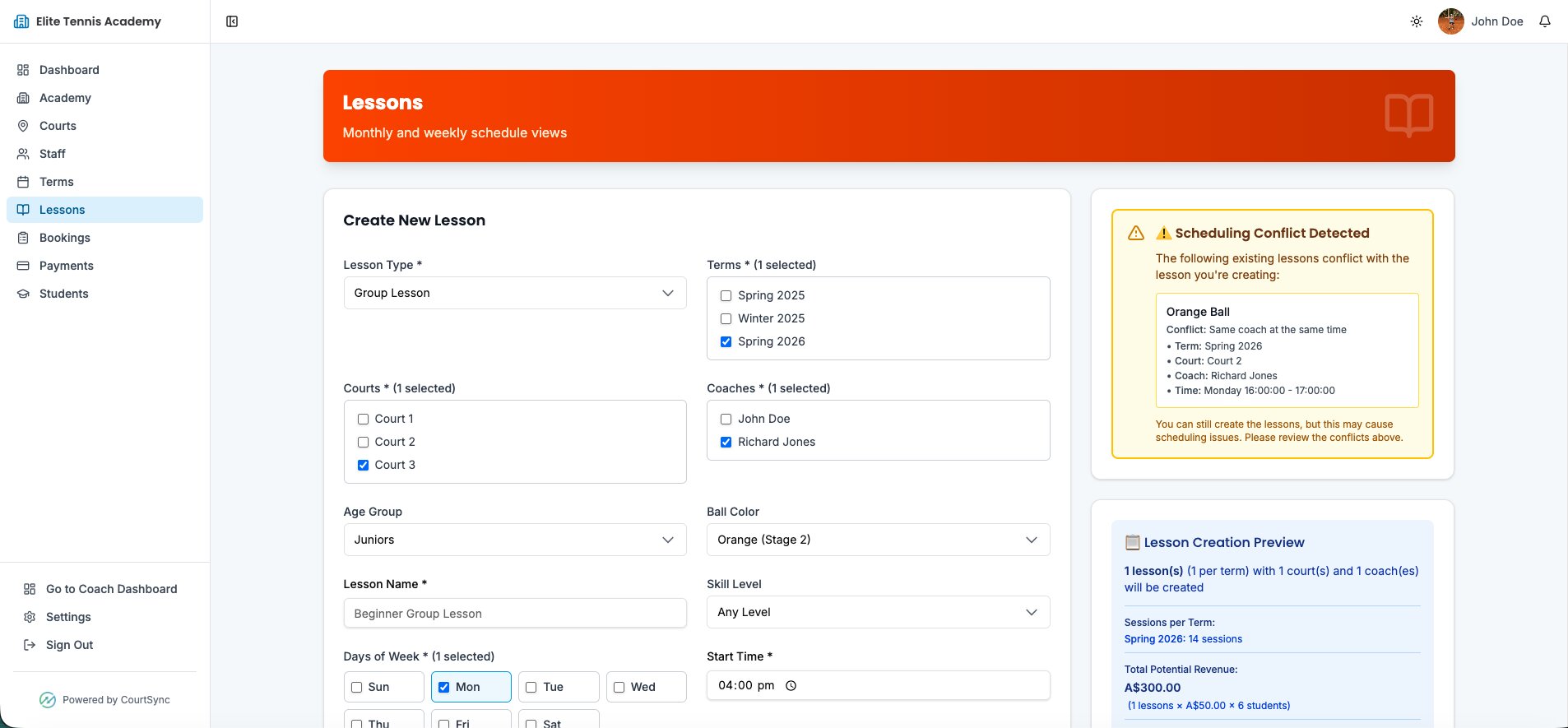Image resolution: width=1568 pixels, height=728 pixels.
Task: Go to Coach Dashboard link
Action: coord(111,589)
